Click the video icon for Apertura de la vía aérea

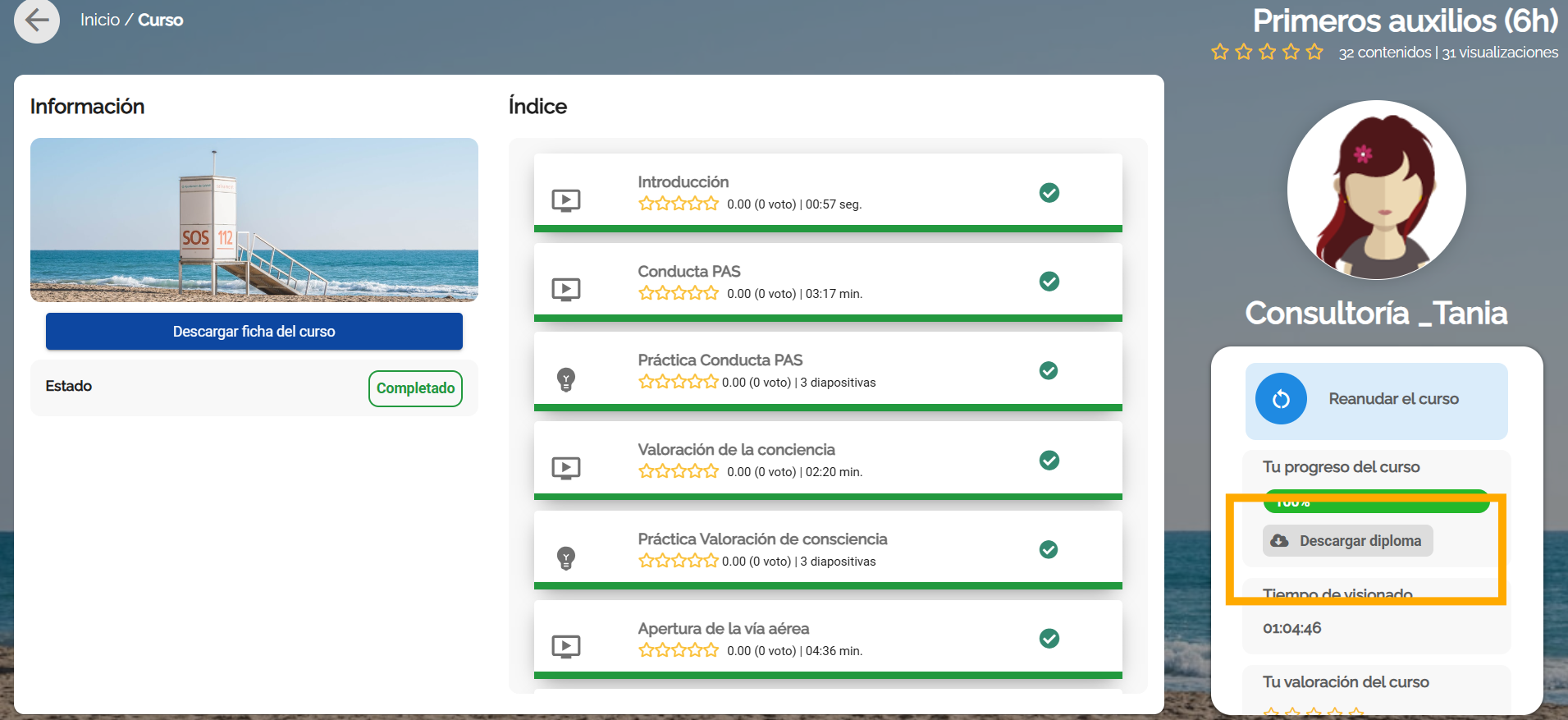[x=566, y=646]
